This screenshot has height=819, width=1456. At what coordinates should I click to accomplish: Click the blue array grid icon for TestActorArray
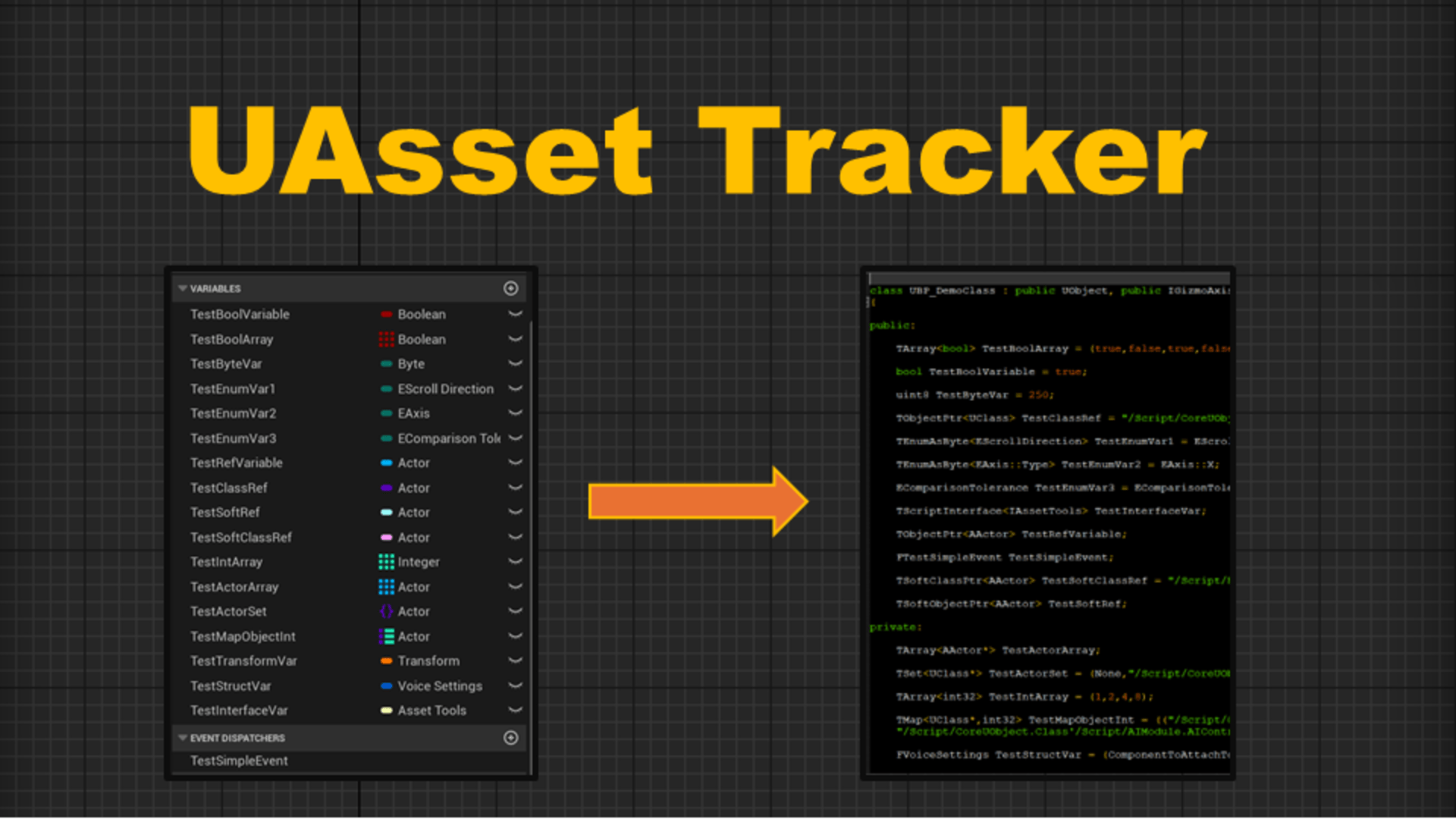point(386,587)
